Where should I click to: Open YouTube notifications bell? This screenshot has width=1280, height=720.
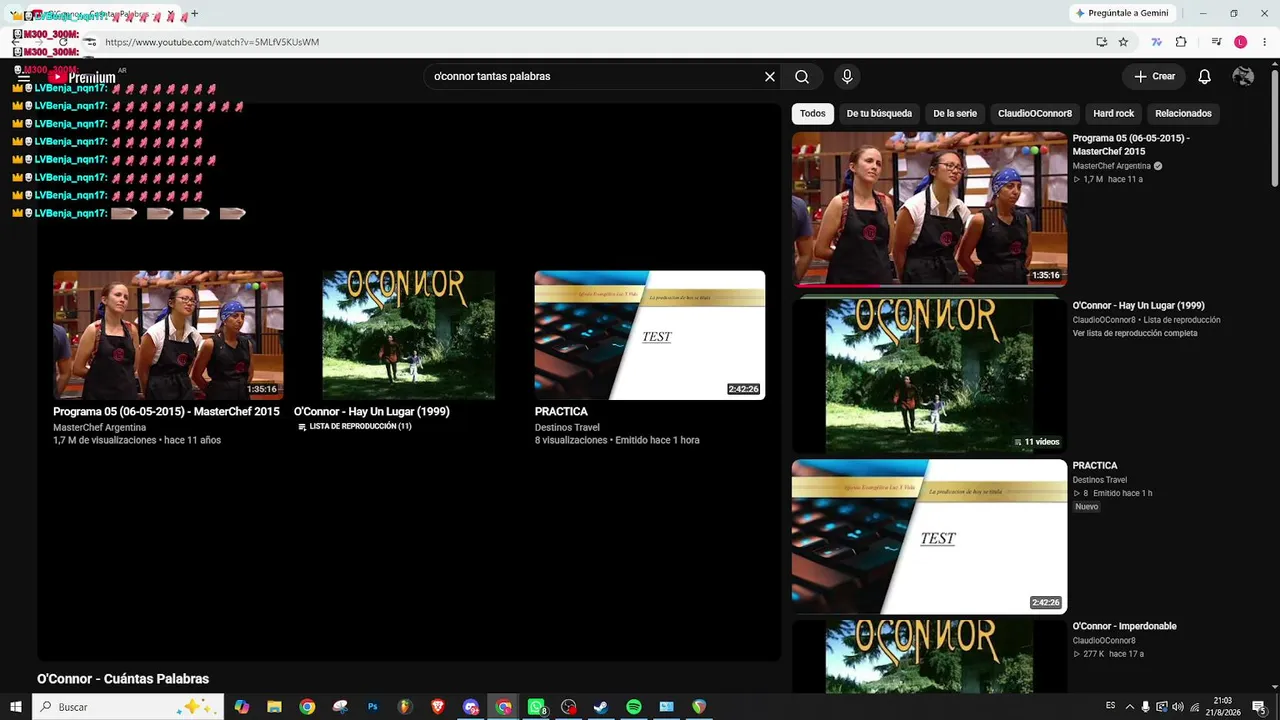[x=1205, y=77]
